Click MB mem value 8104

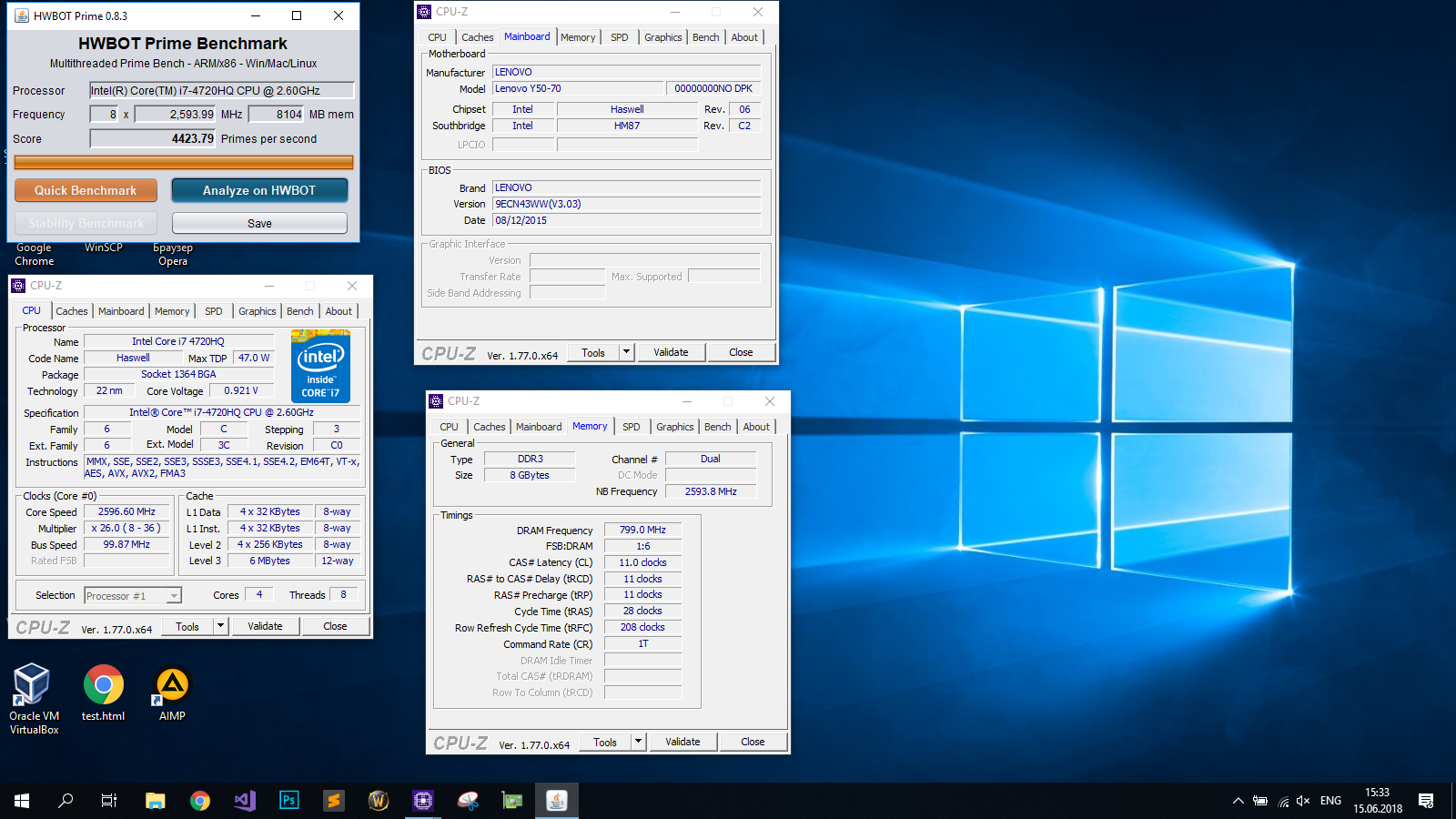tap(276, 114)
